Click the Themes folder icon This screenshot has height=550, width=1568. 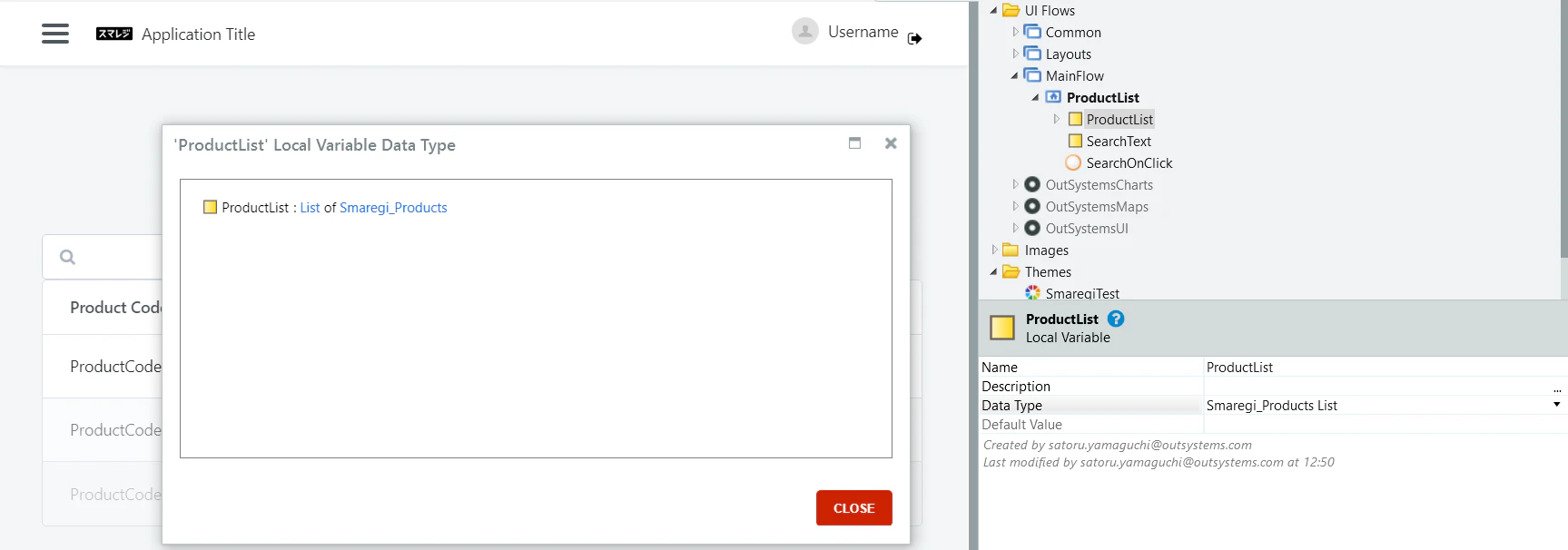pos(1011,271)
